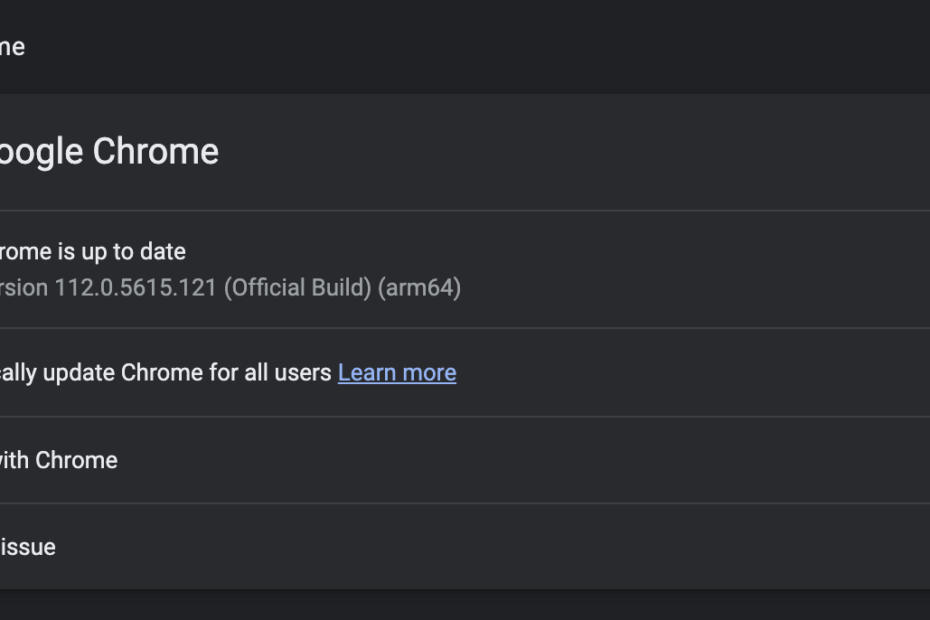Screen dimensions: 930x620
Task: Click the "Google Chrome" heading
Action: (108, 152)
